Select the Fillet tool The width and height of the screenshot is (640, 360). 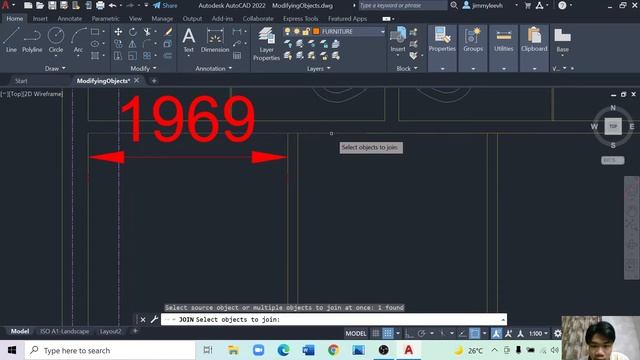(147, 44)
